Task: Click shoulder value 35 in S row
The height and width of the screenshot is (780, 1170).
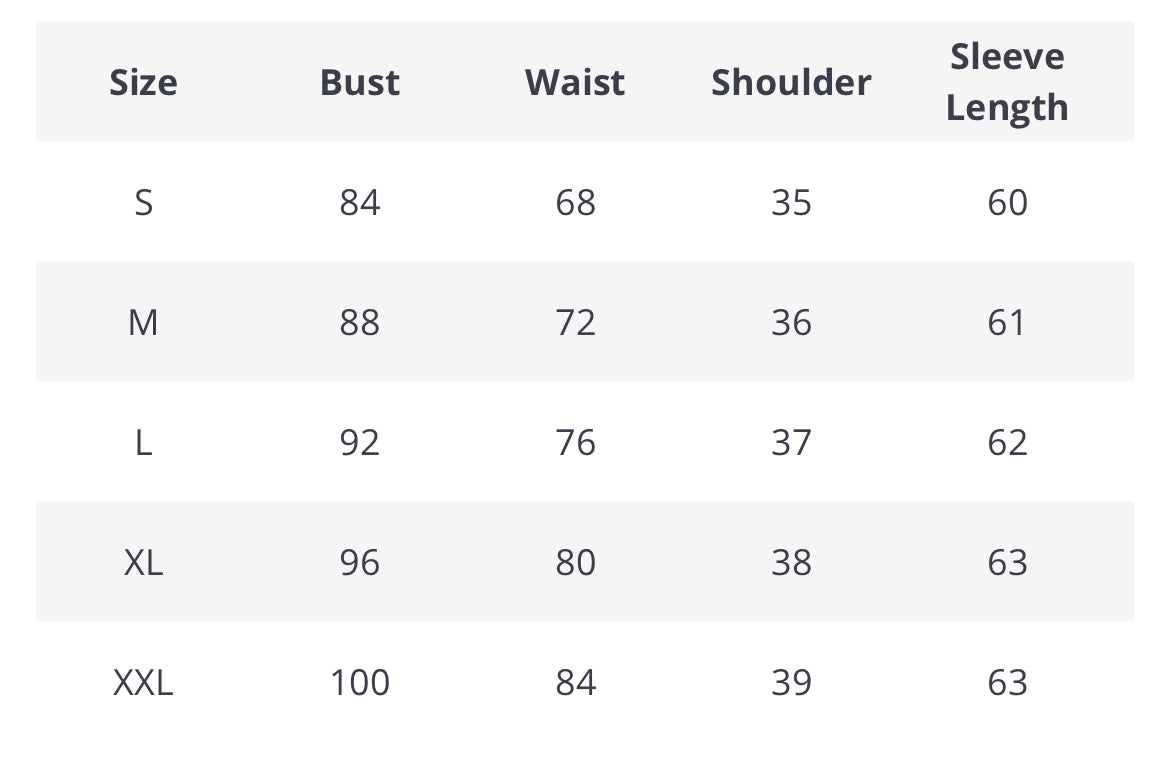Action: [791, 202]
